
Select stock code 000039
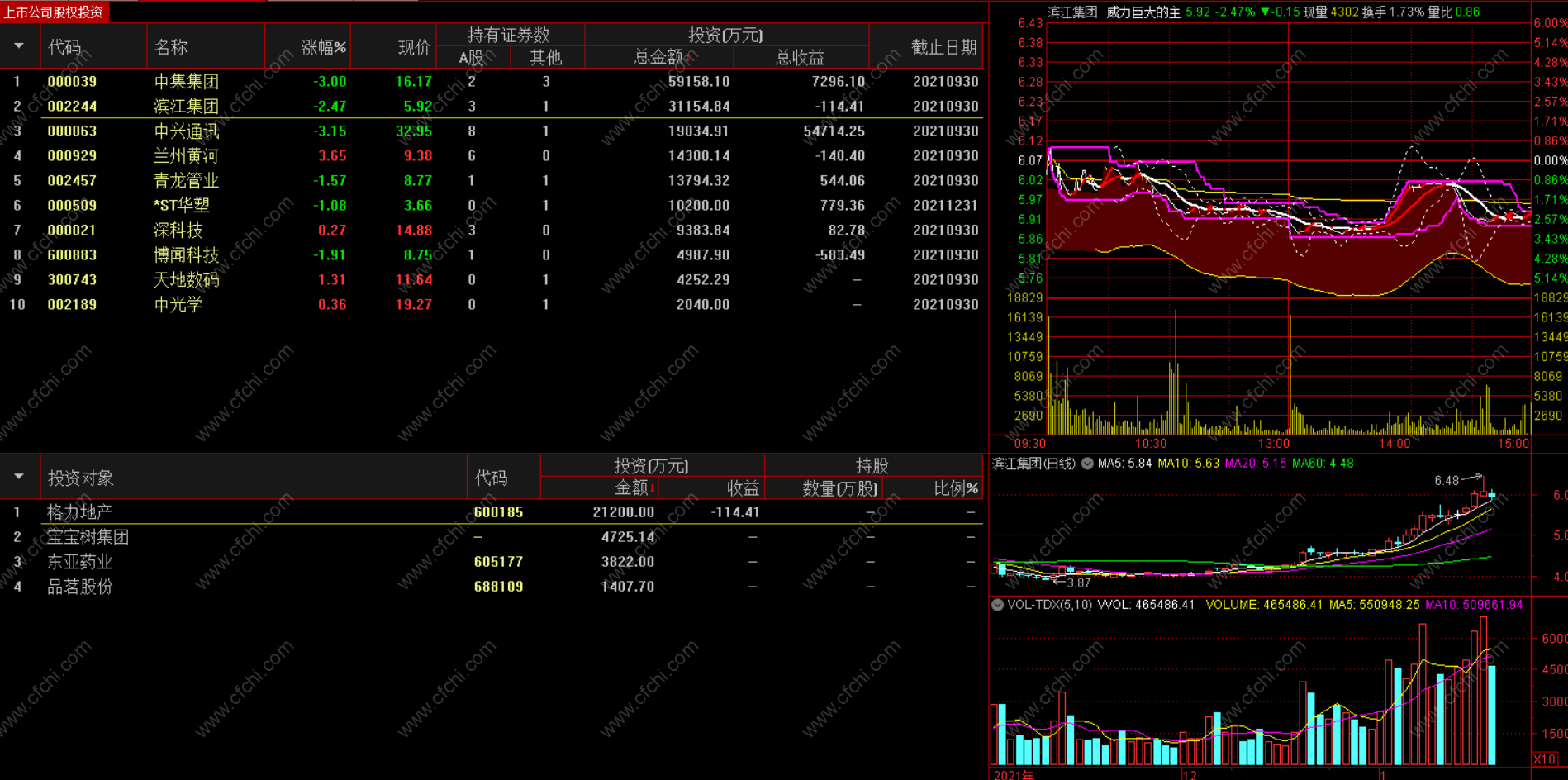coord(72,82)
